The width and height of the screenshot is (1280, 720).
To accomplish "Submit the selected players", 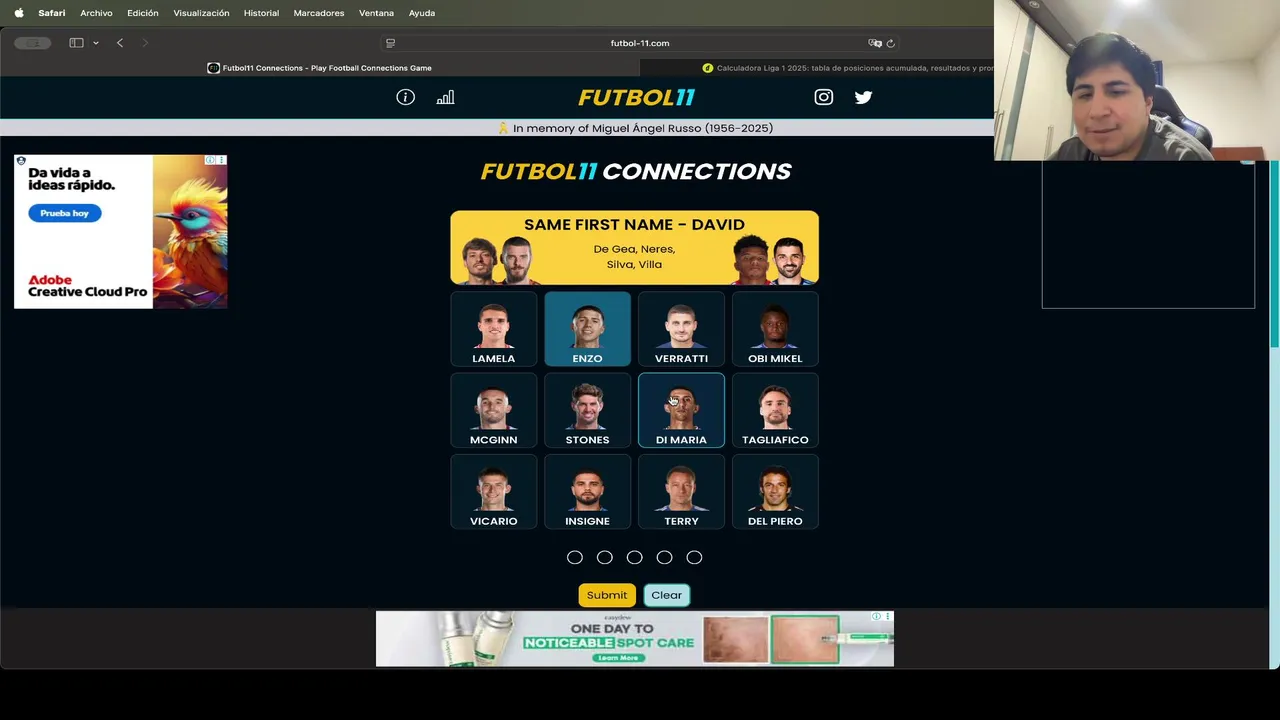I will [x=607, y=595].
